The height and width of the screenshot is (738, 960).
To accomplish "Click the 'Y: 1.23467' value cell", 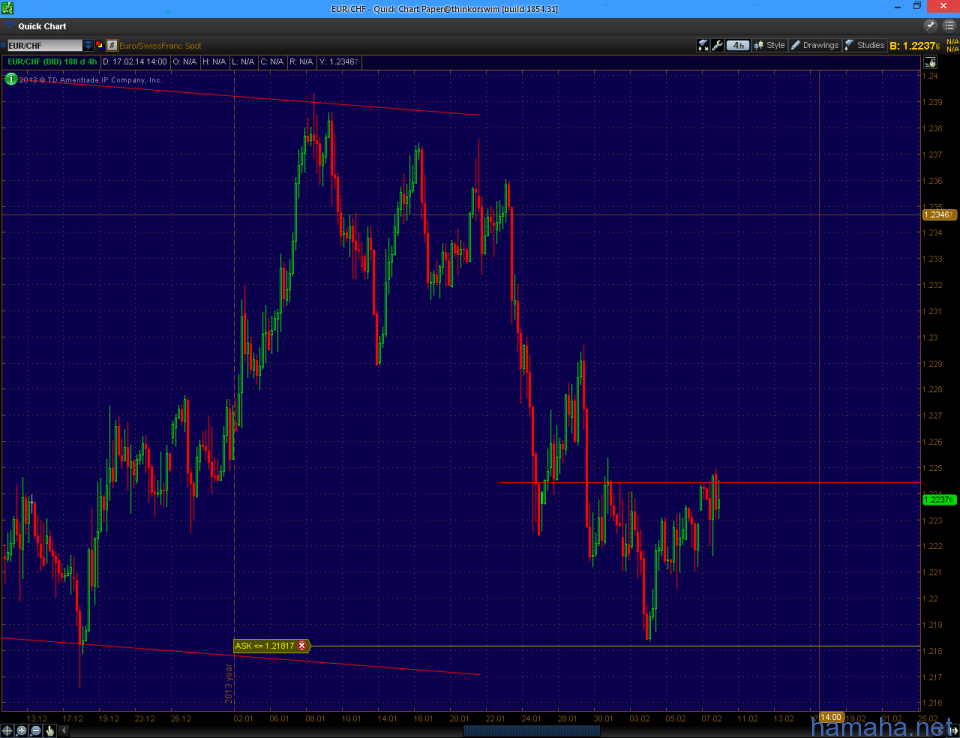I will (339, 62).
